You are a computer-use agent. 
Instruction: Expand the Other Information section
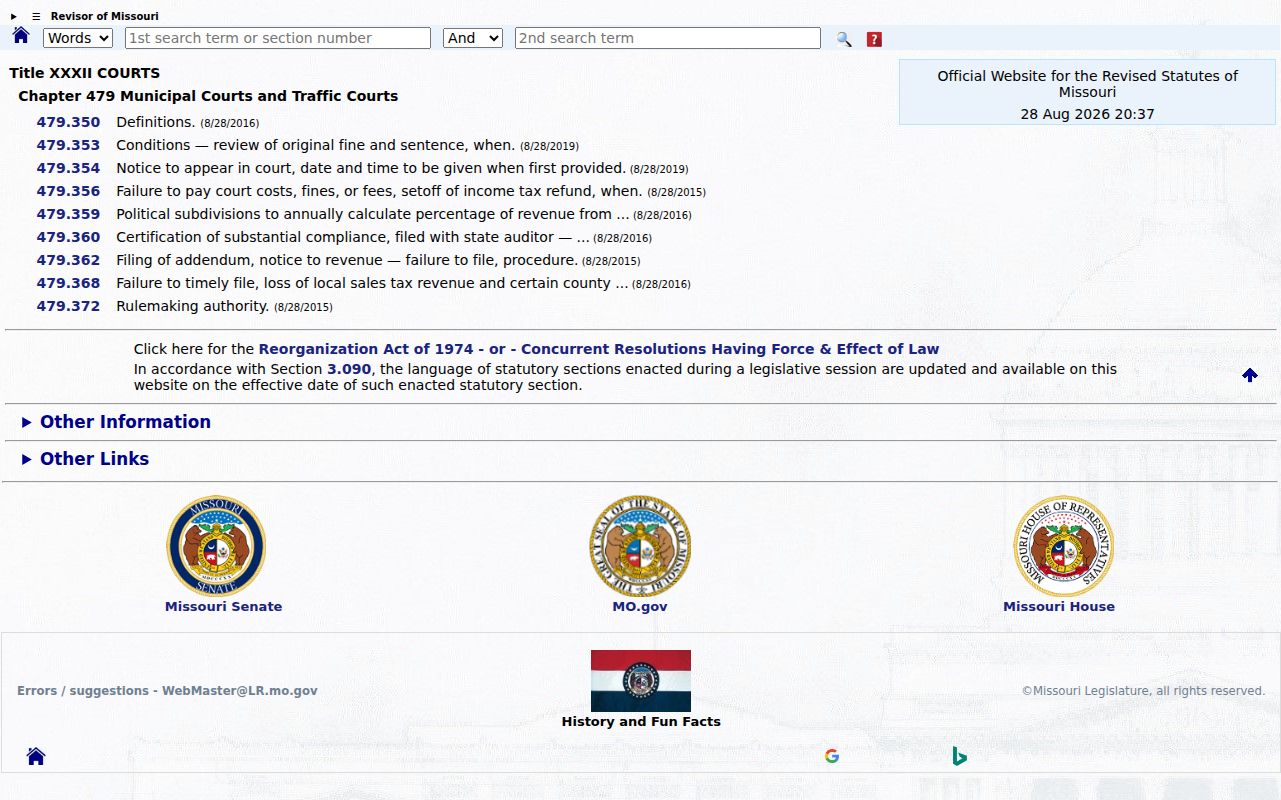(125, 422)
